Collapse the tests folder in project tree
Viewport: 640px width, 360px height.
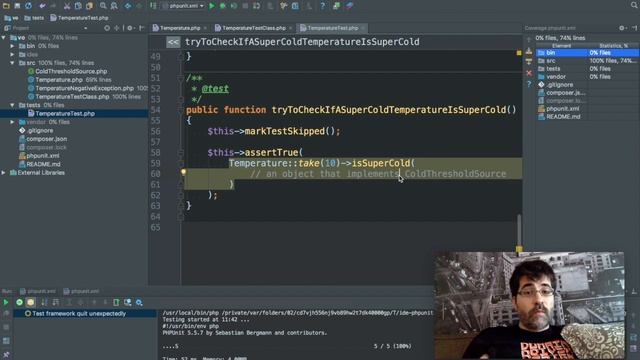tap(13, 105)
